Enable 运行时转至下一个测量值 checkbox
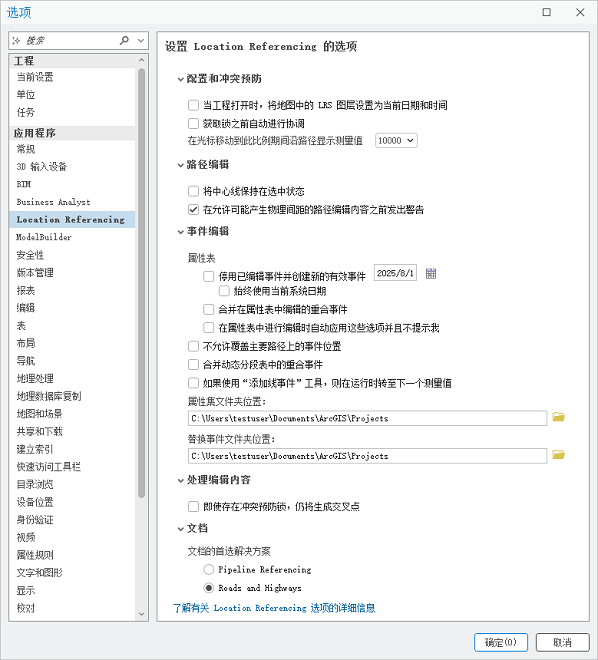This screenshot has height=660, width=598. coord(193,383)
